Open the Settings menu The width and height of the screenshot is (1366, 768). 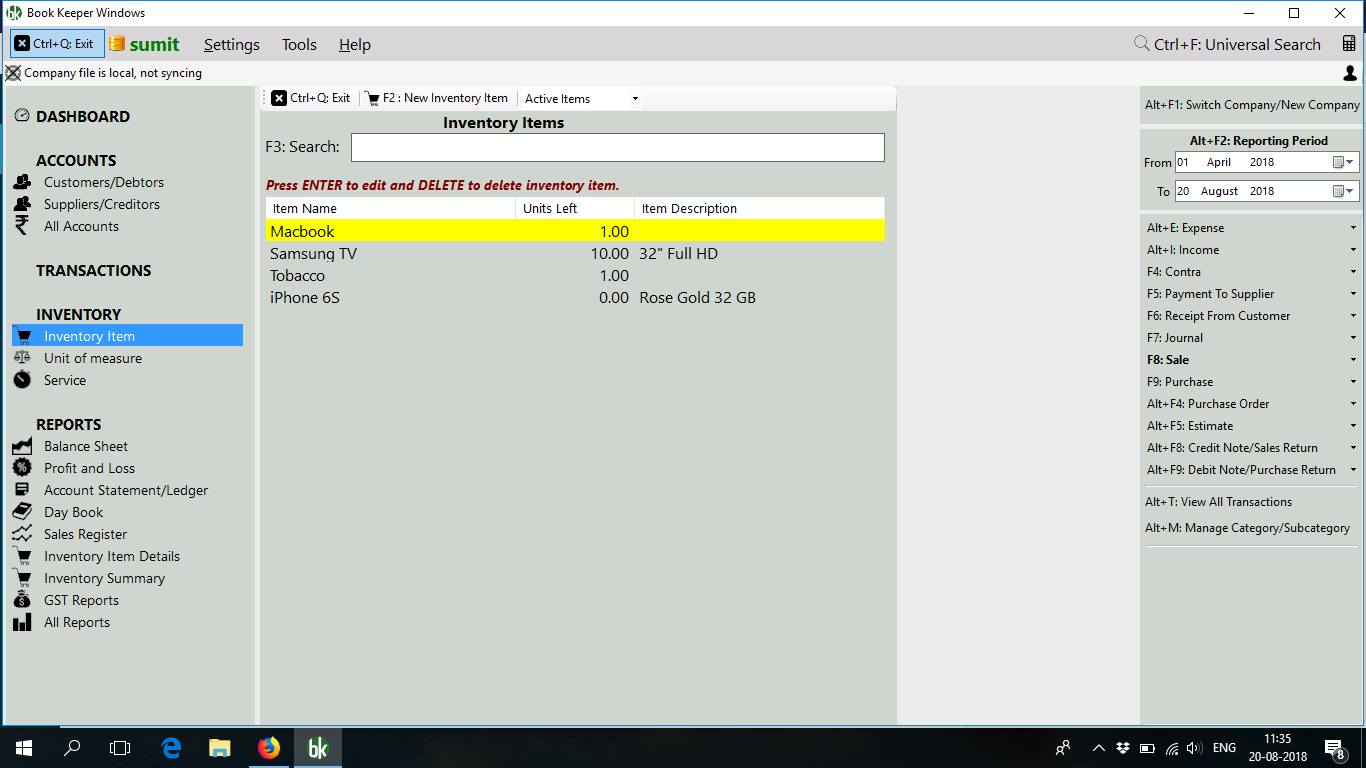pos(231,45)
